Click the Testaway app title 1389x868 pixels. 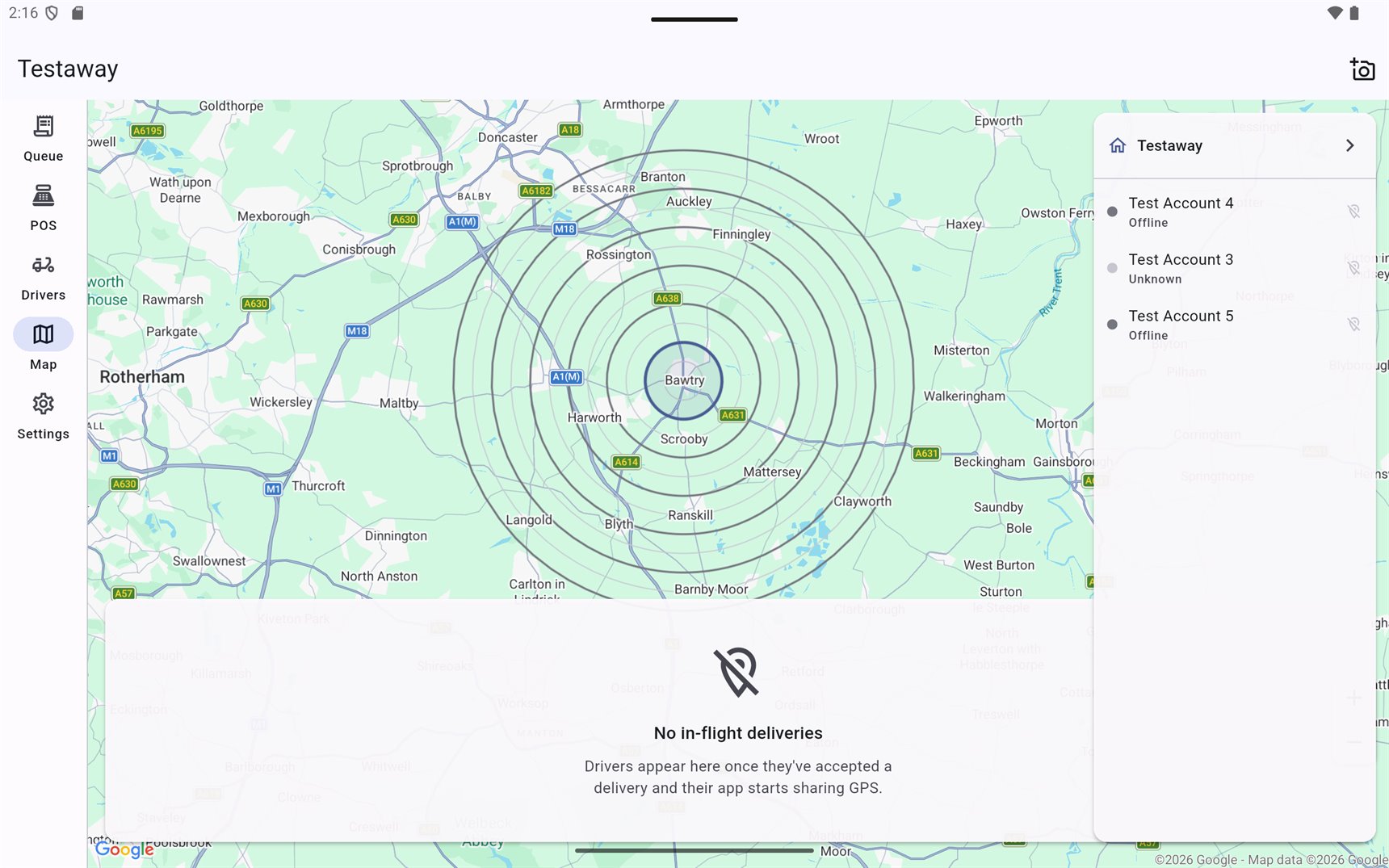[68, 69]
